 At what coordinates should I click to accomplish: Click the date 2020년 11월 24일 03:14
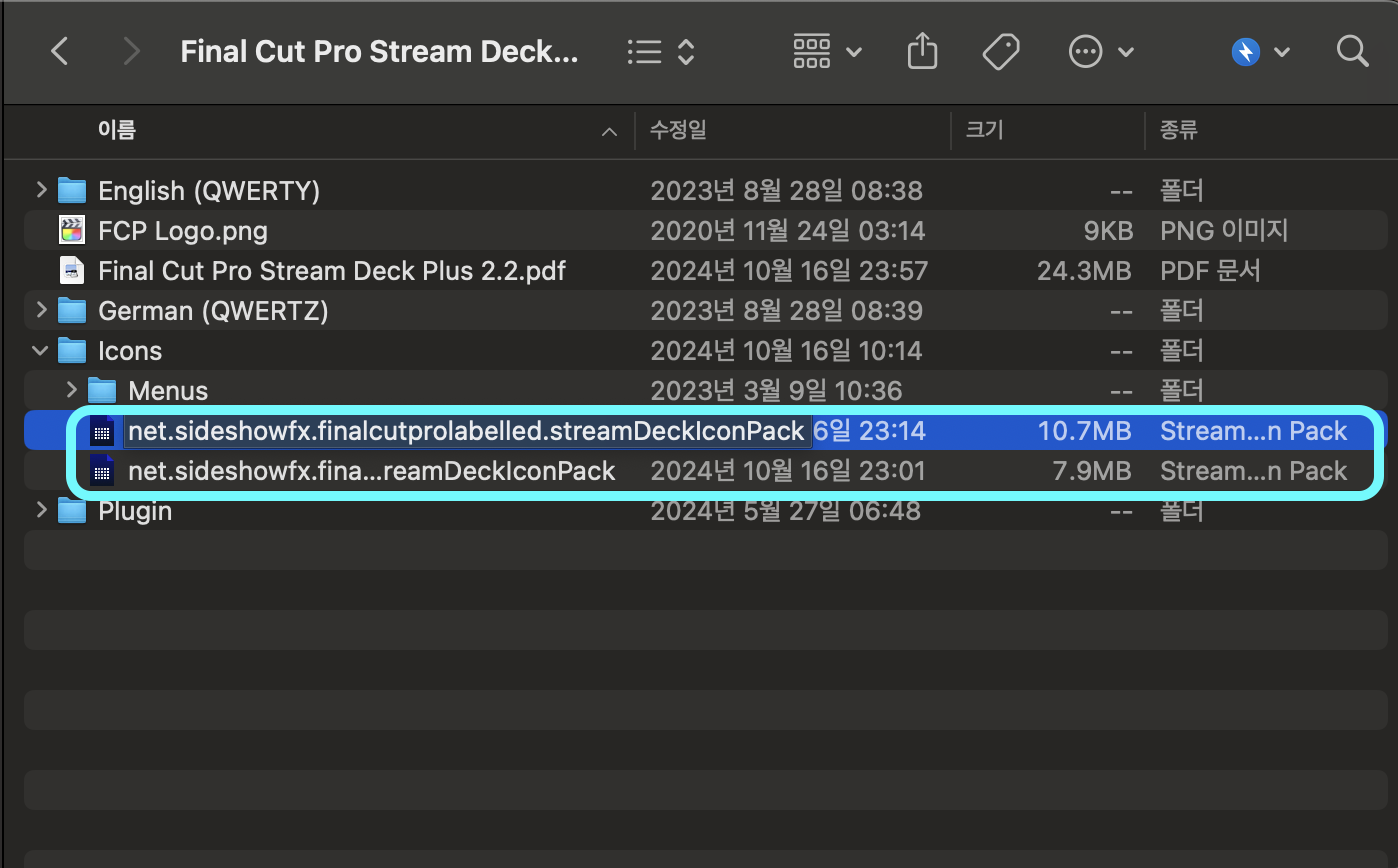click(x=788, y=231)
